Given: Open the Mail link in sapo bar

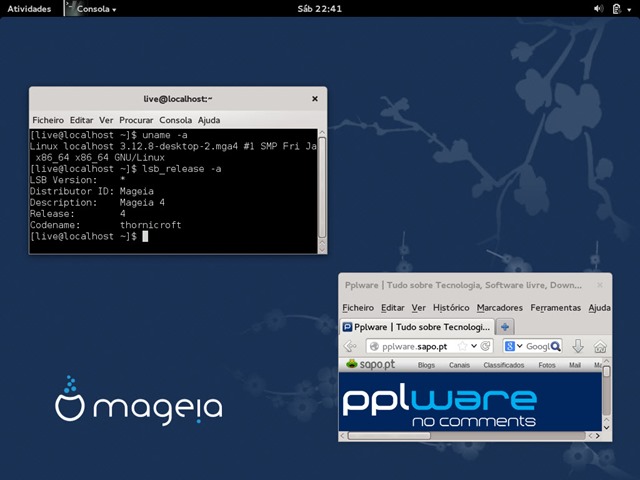Looking at the screenshot, I should (x=575, y=365).
